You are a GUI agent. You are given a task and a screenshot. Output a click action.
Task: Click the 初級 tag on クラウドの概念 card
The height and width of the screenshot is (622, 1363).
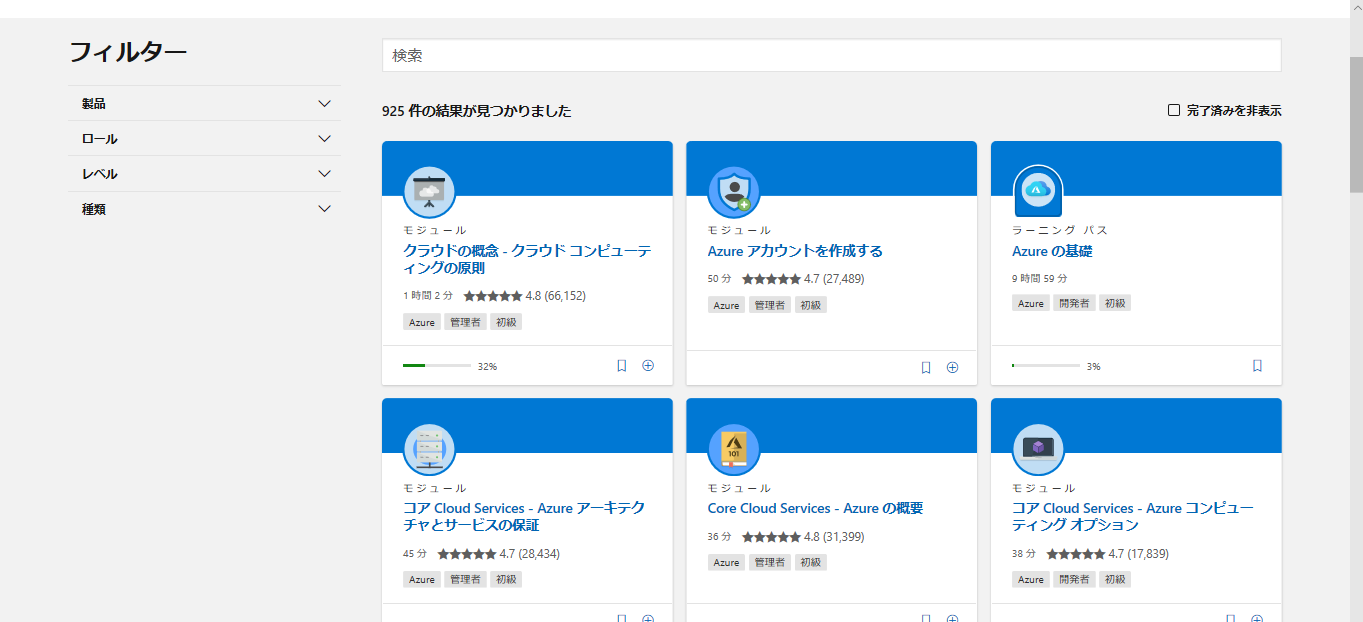point(506,322)
